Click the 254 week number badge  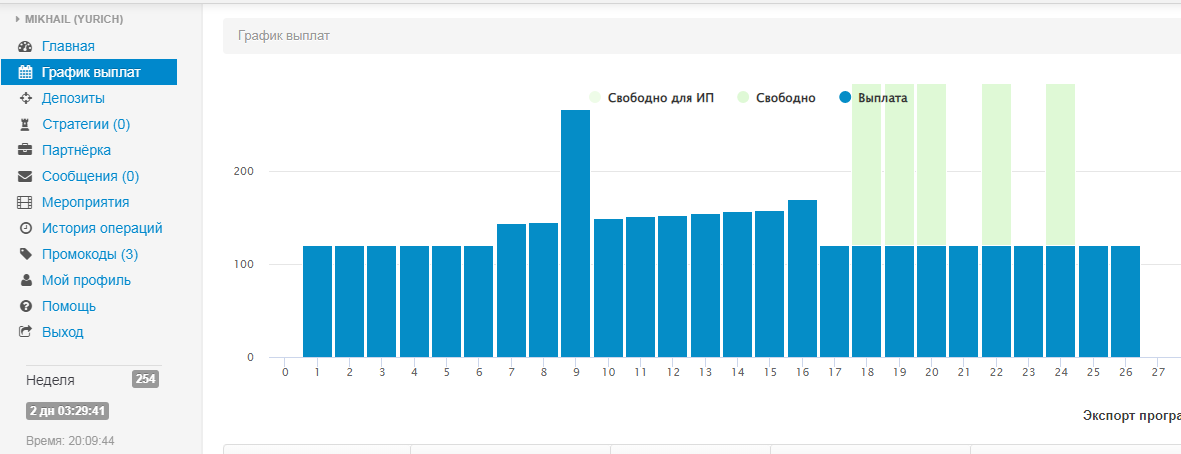pyautogui.click(x=145, y=379)
